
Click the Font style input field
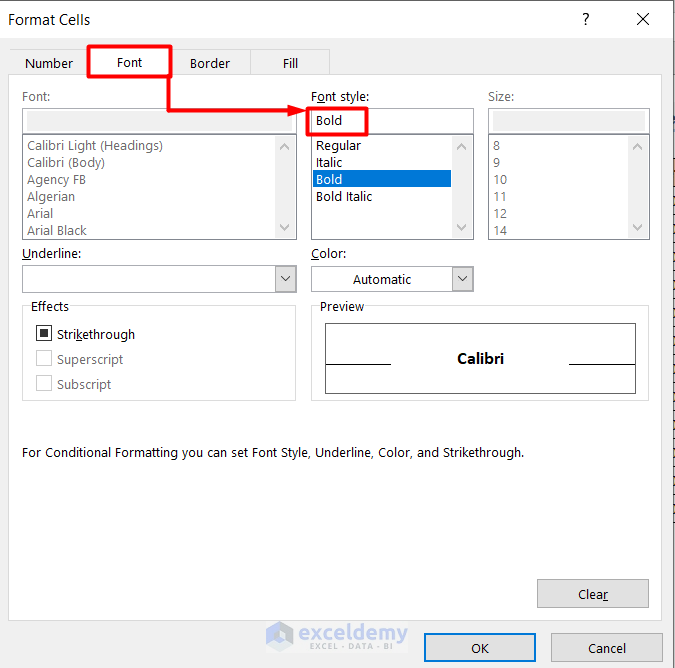(390, 121)
